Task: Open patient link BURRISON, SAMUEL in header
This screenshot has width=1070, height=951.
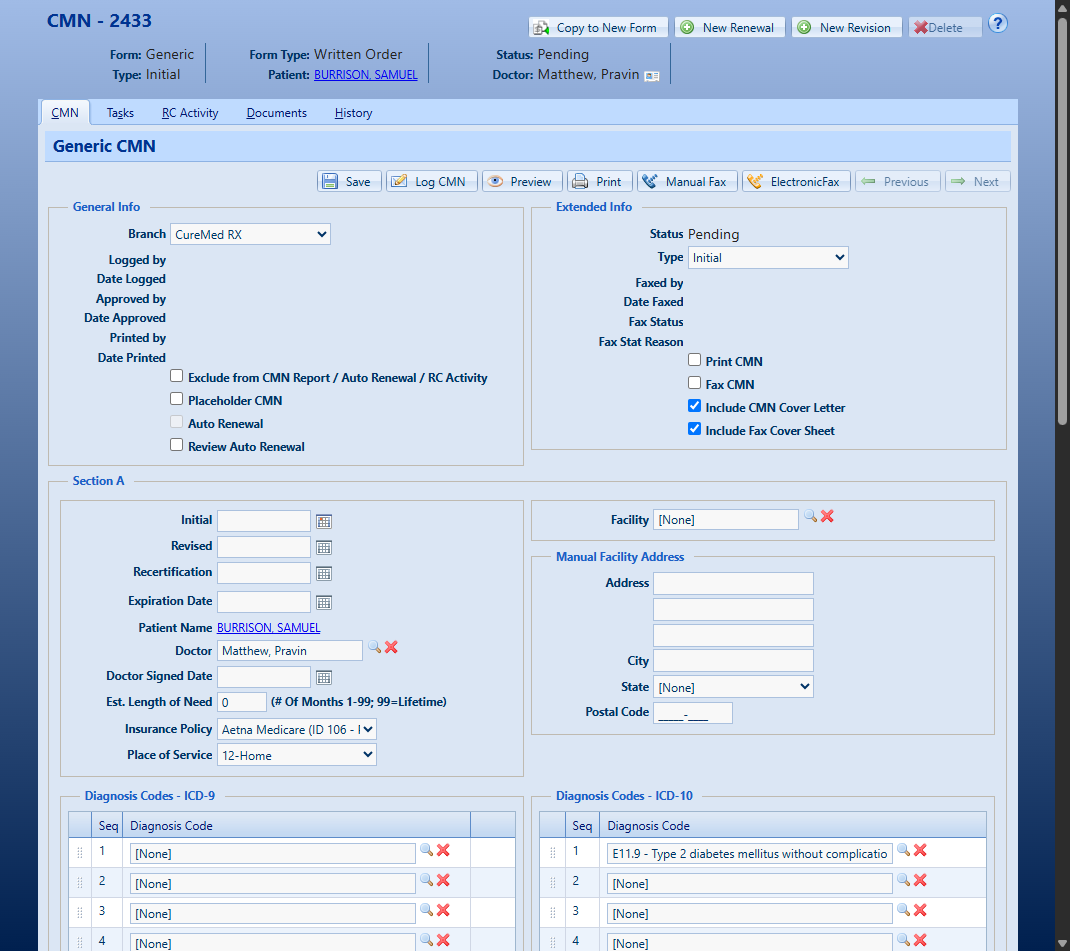Action: 365,75
